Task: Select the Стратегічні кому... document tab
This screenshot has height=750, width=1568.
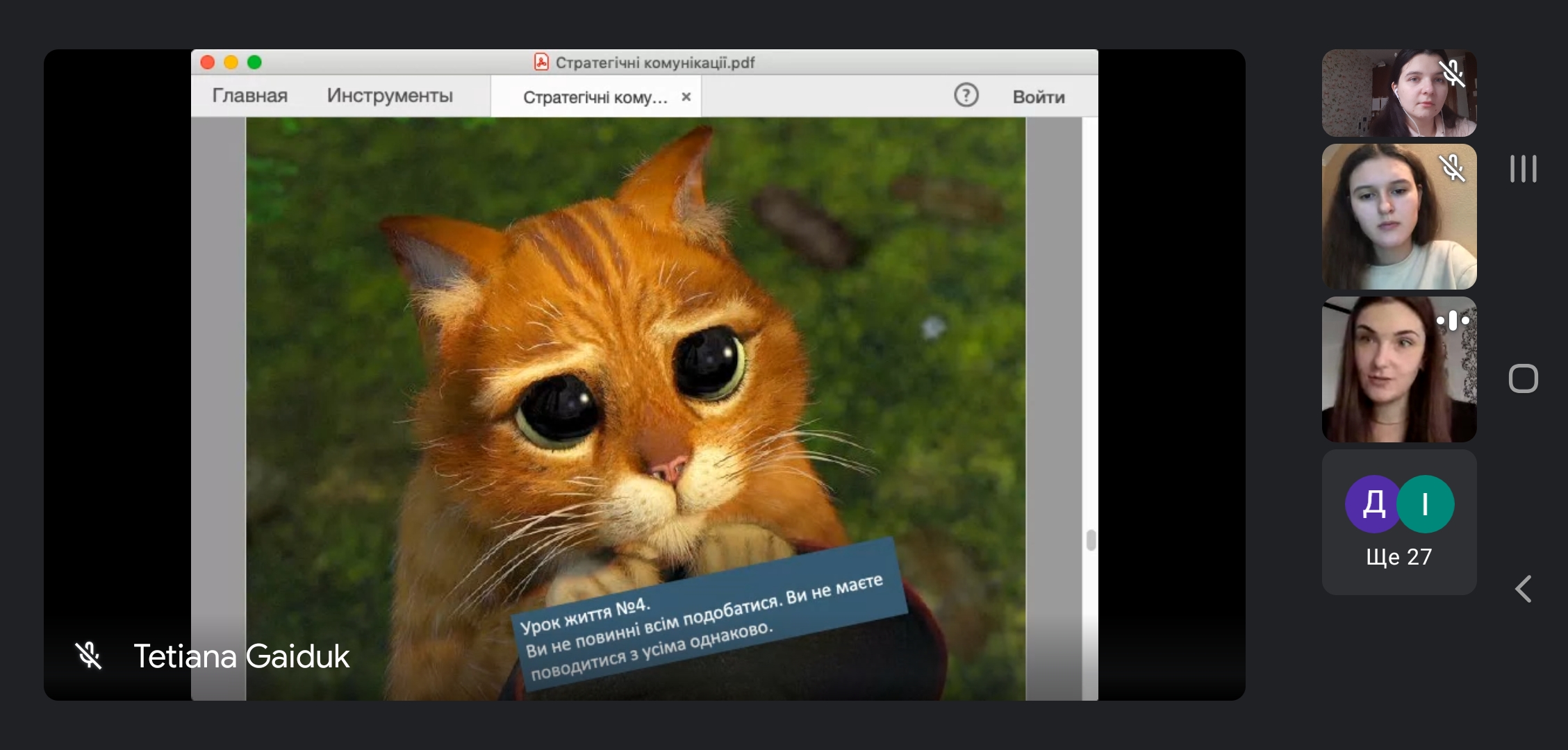Action: pyautogui.click(x=594, y=97)
